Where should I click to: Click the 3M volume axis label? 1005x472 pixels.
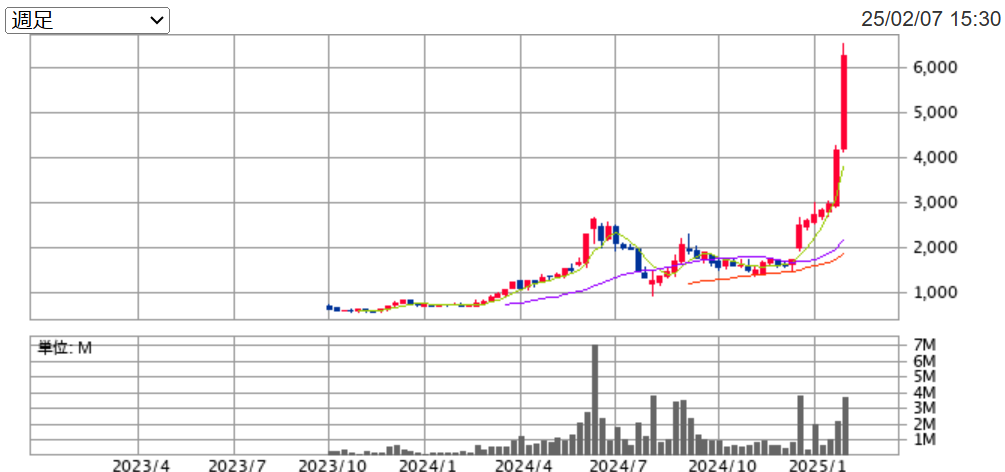pos(926,409)
